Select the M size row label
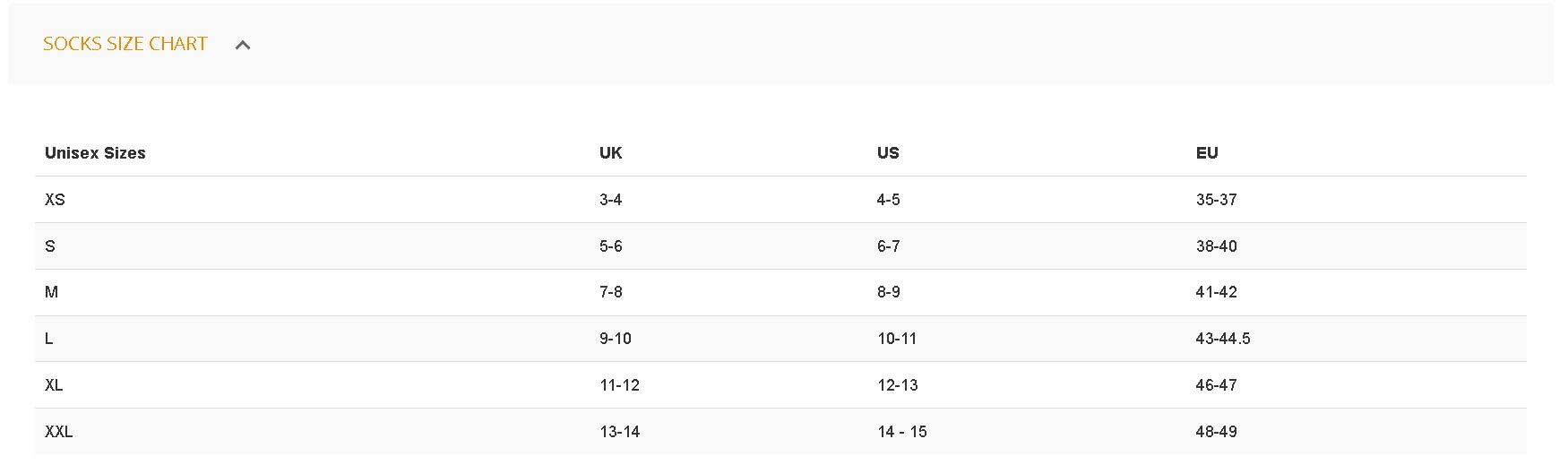 (51, 292)
